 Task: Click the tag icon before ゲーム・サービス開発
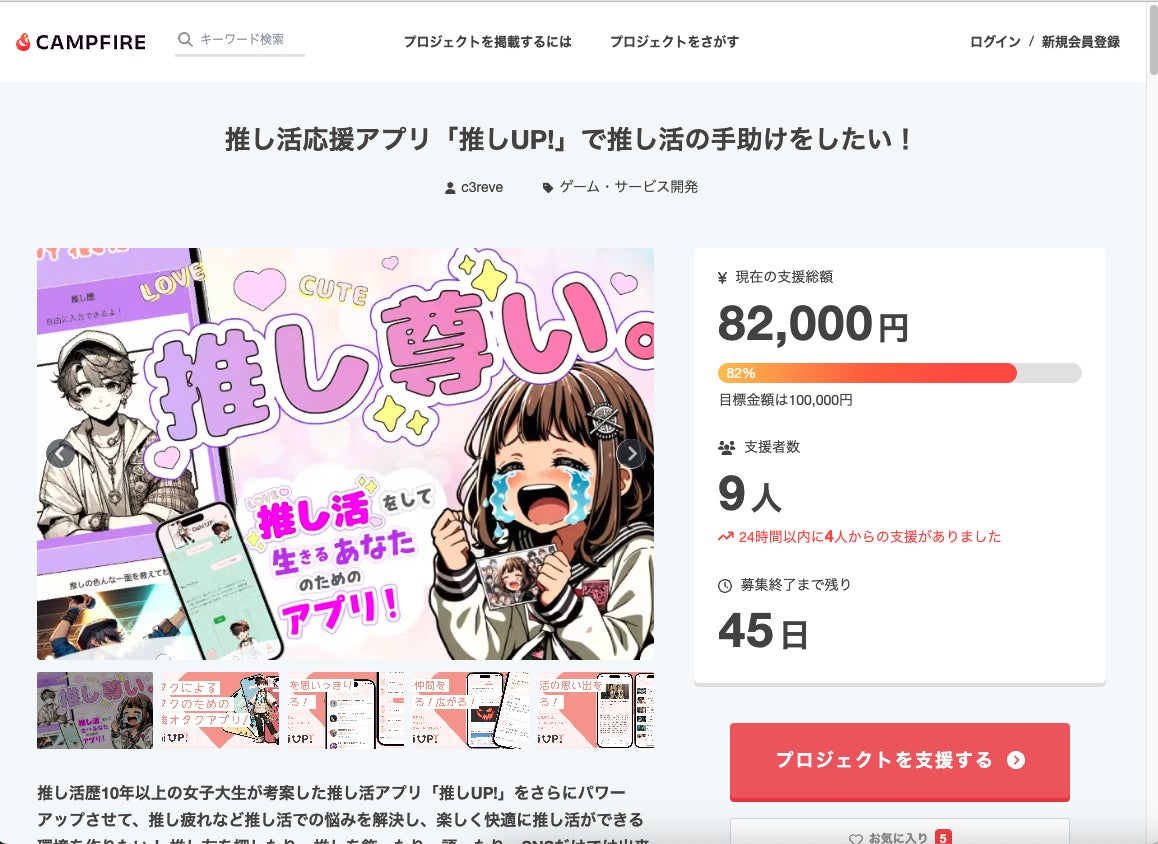547,188
